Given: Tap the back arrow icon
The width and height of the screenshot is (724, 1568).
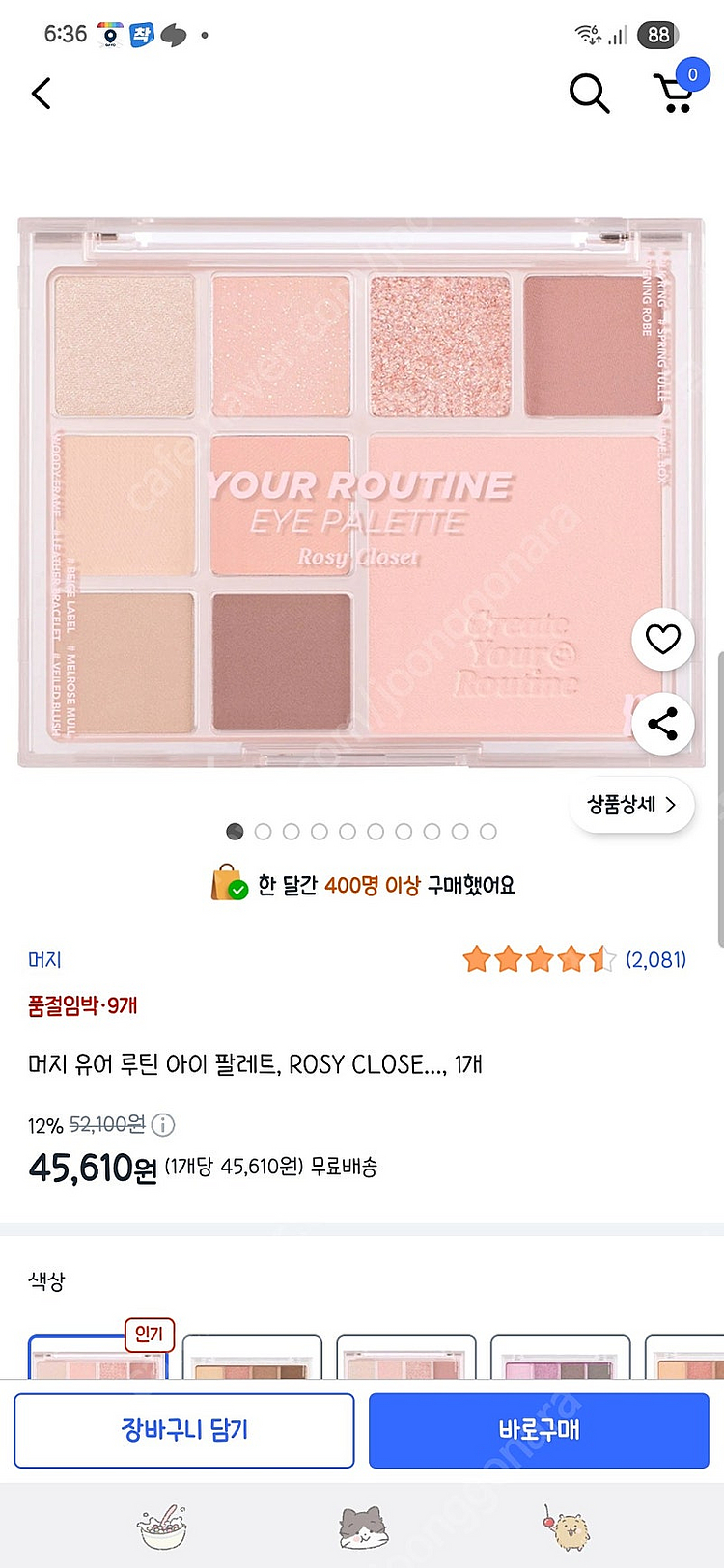Looking at the screenshot, I should point(42,94).
